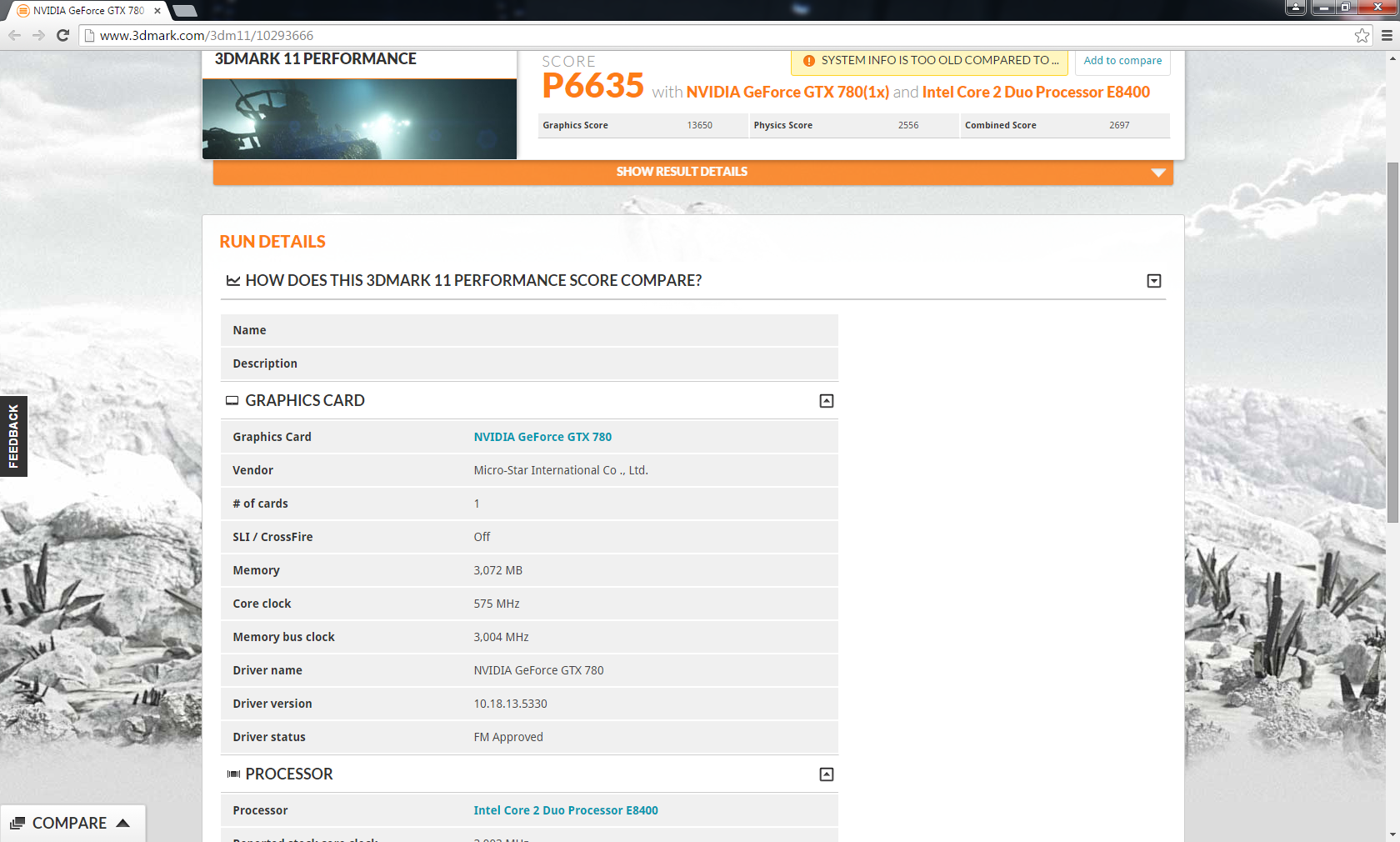This screenshot has width=1400, height=842.
Task: Click the address bar URL field
Action: (725, 35)
